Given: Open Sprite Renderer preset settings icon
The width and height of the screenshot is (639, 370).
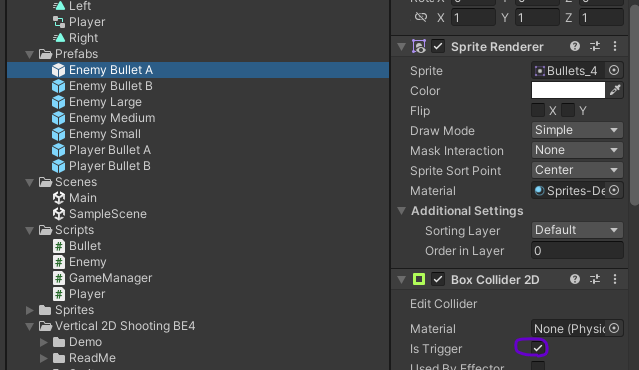Looking at the screenshot, I should coord(595,46).
